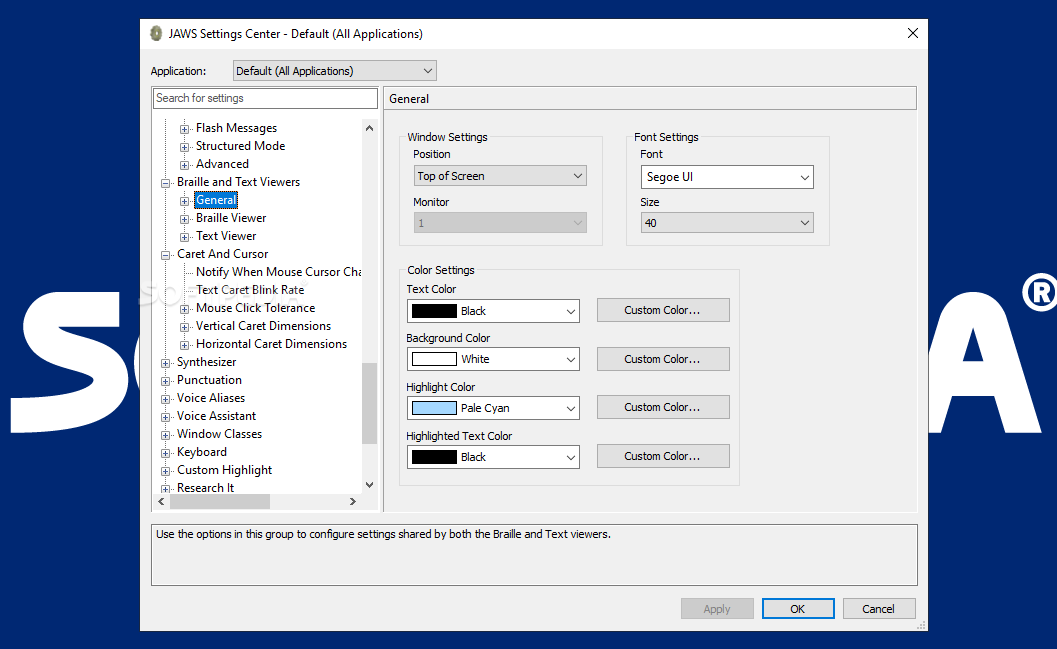1057x649 pixels.
Task: Select Caret And Cursor tree item
Action: [222, 254]
